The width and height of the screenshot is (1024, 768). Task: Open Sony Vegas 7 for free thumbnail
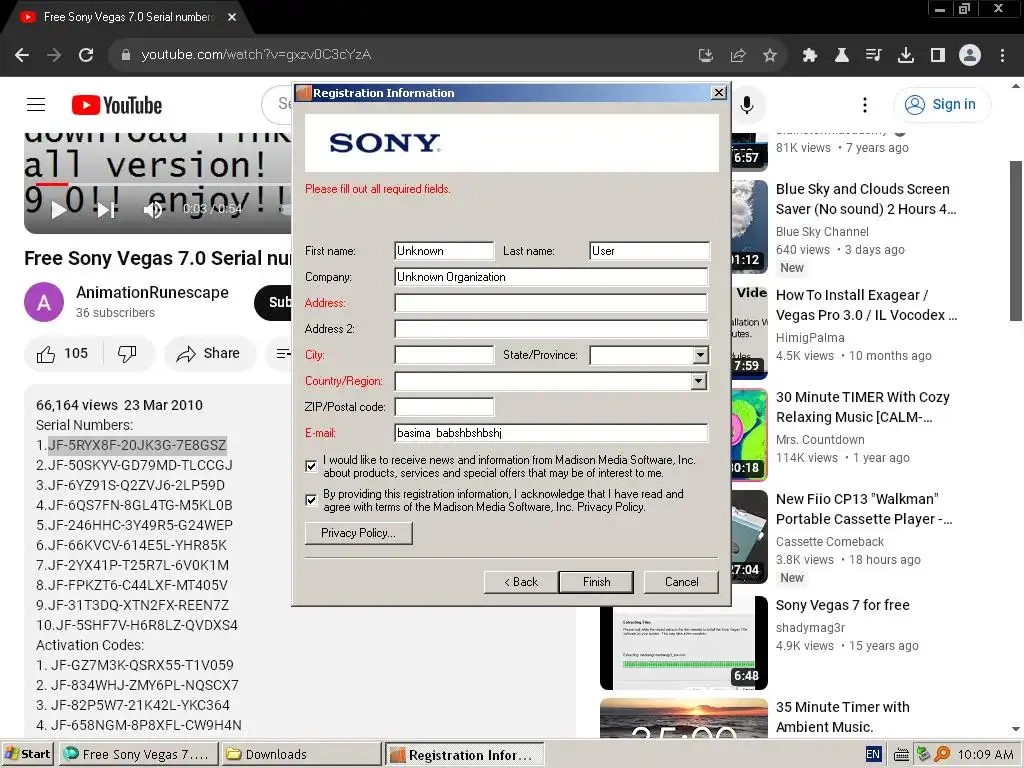pos(684,643)
